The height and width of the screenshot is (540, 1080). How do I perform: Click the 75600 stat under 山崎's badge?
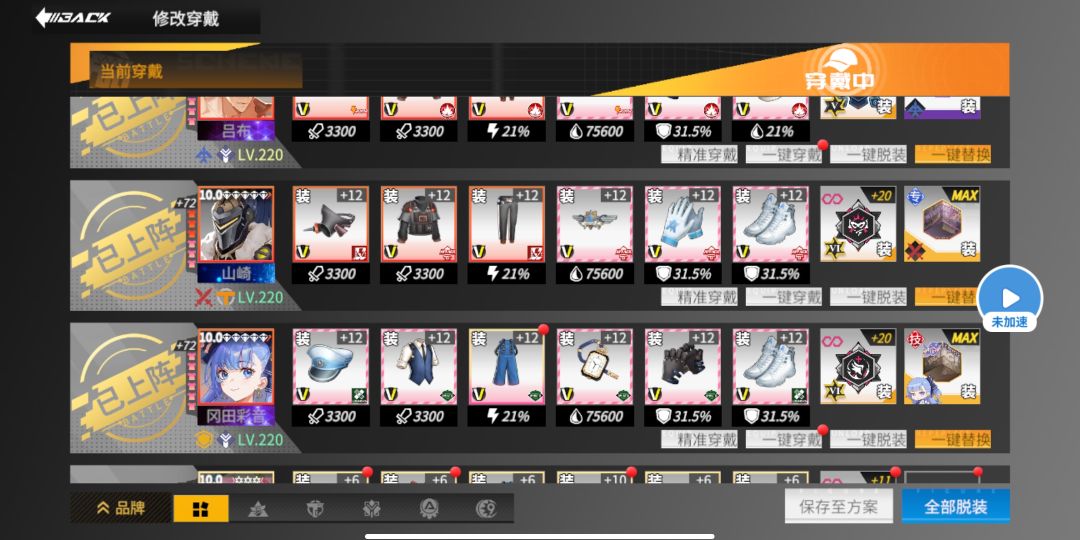(595, 273)
